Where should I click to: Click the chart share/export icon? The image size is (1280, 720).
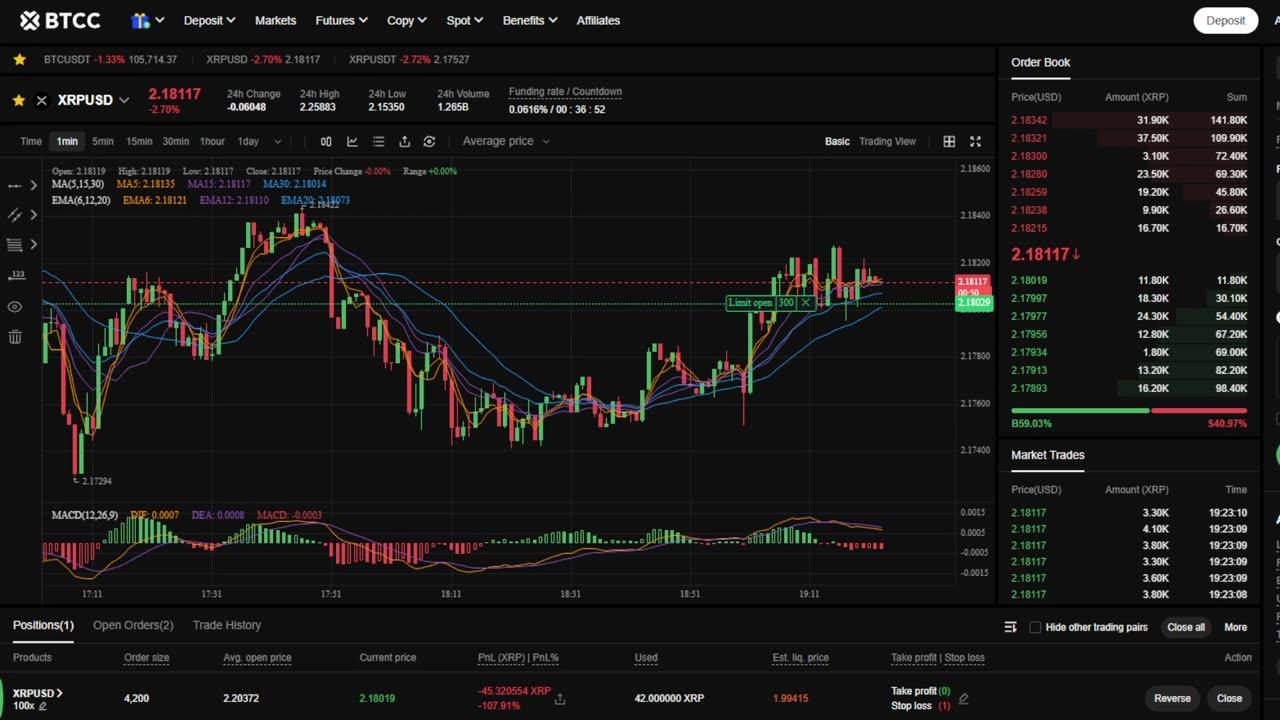(x=404, y=141)
